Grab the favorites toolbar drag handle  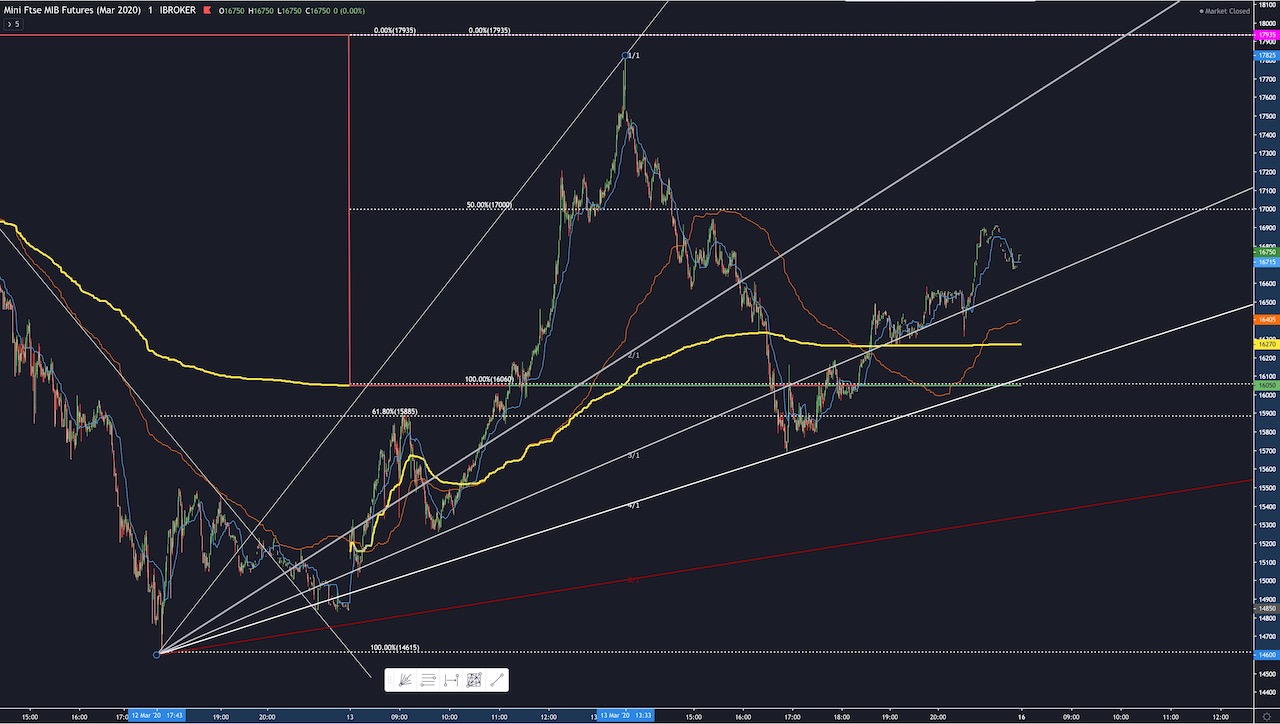pos(391,680)
